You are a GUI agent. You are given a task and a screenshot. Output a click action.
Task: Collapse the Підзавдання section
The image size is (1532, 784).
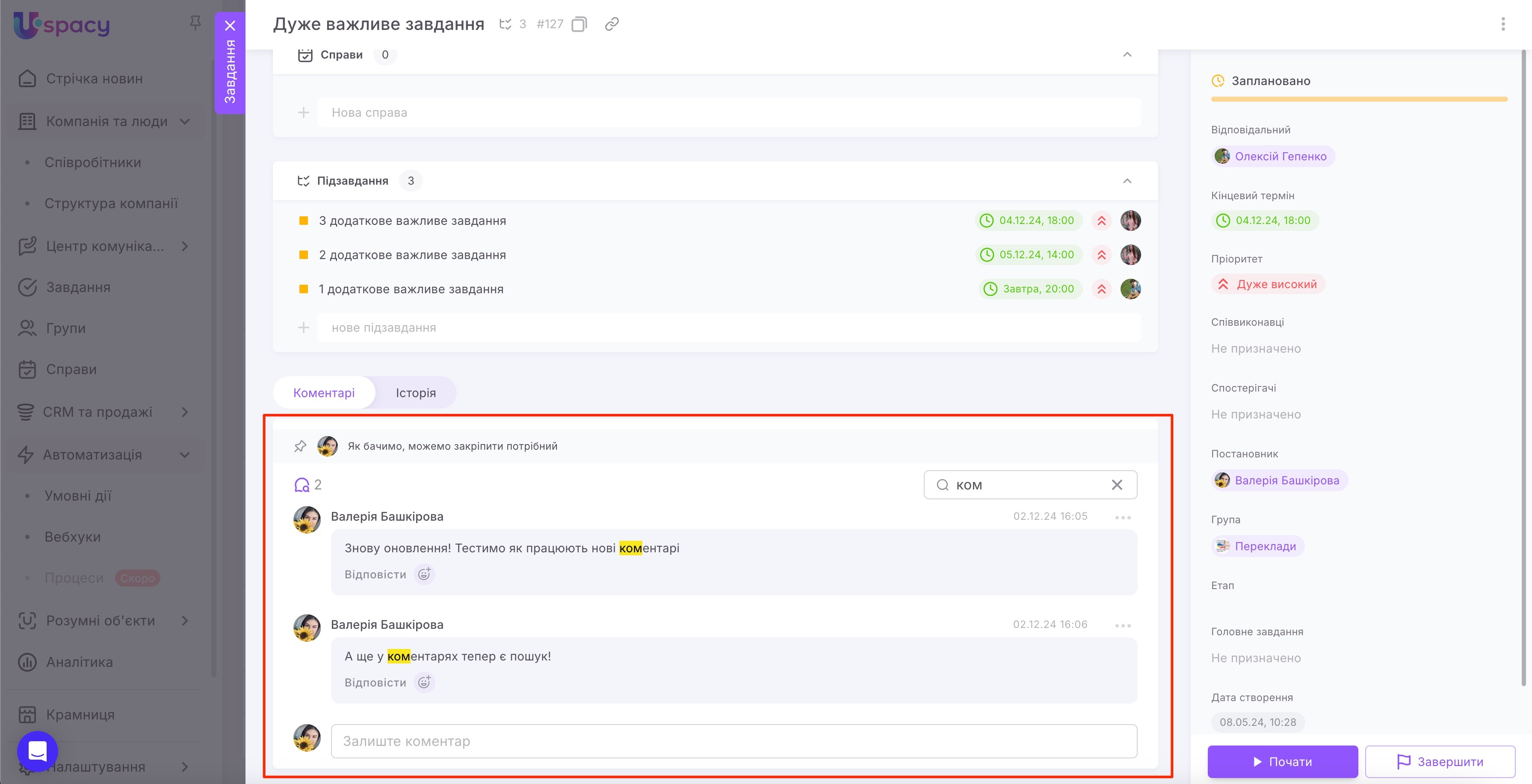click(x=1127, y=181)
